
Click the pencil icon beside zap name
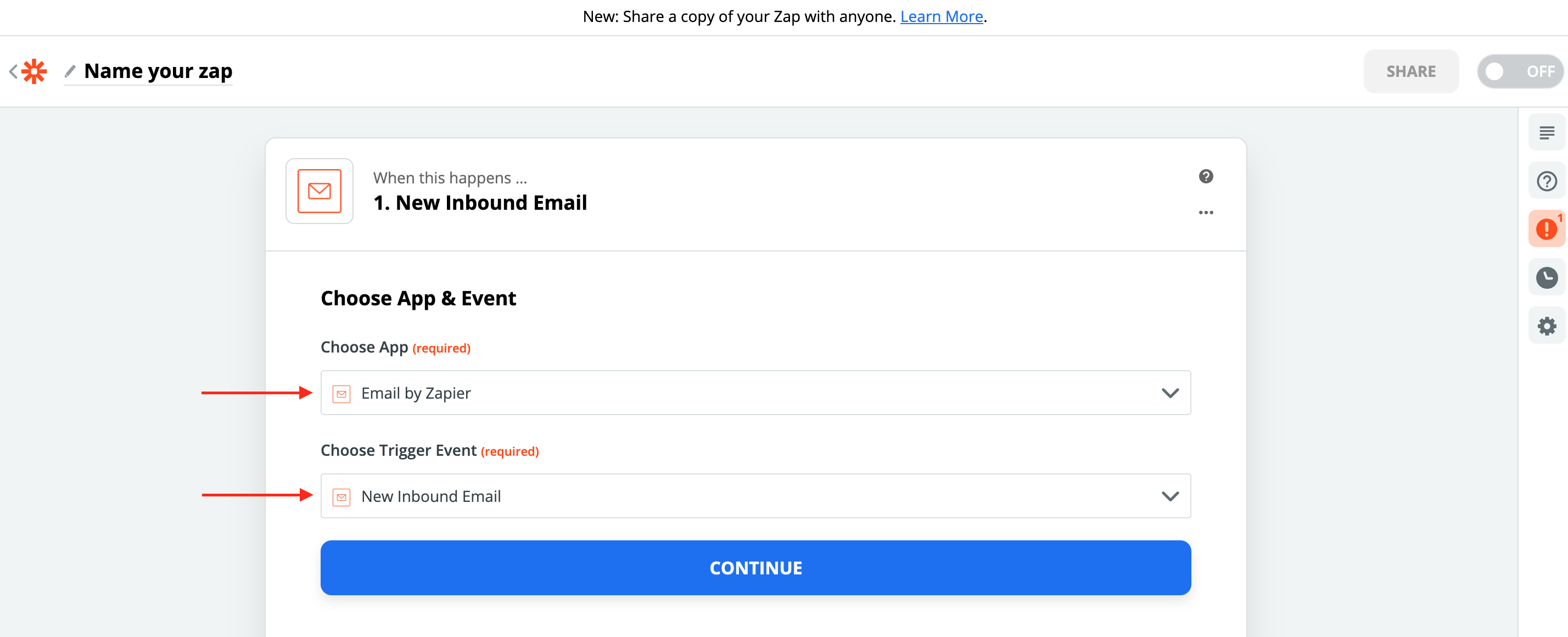pyautogui.click(x=70, y=71)
